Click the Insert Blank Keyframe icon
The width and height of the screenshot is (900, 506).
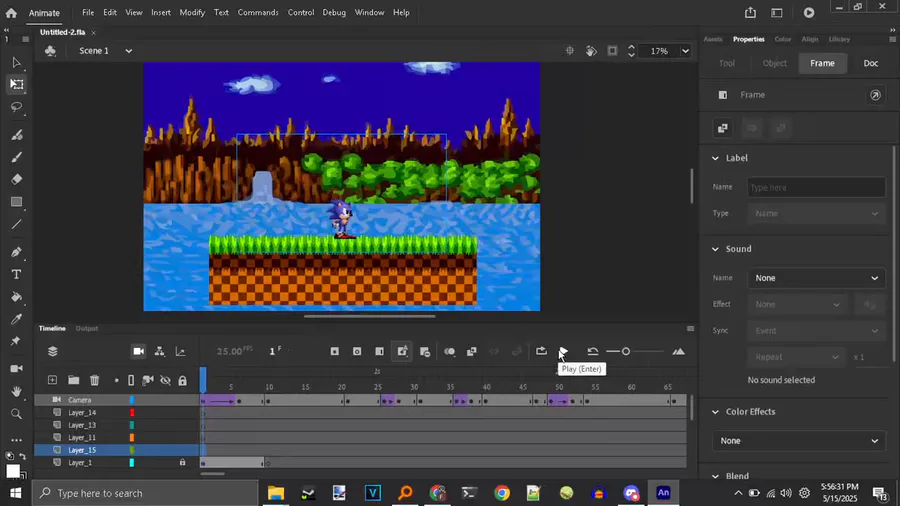[x=357, y=352]
